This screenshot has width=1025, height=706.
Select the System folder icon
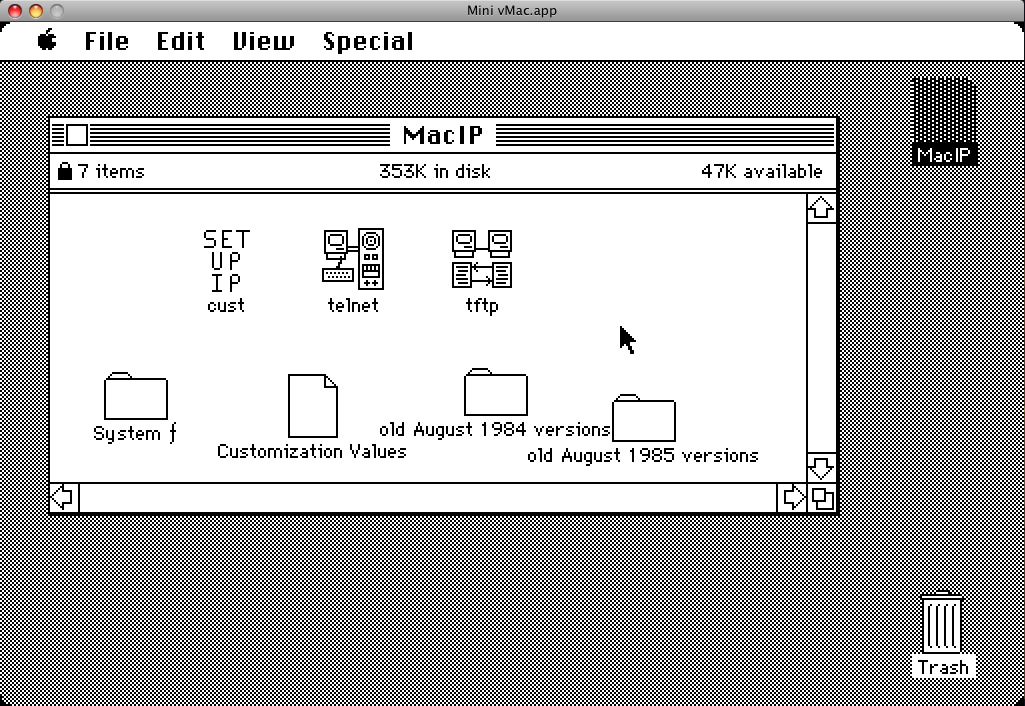(x=136, y=396)
